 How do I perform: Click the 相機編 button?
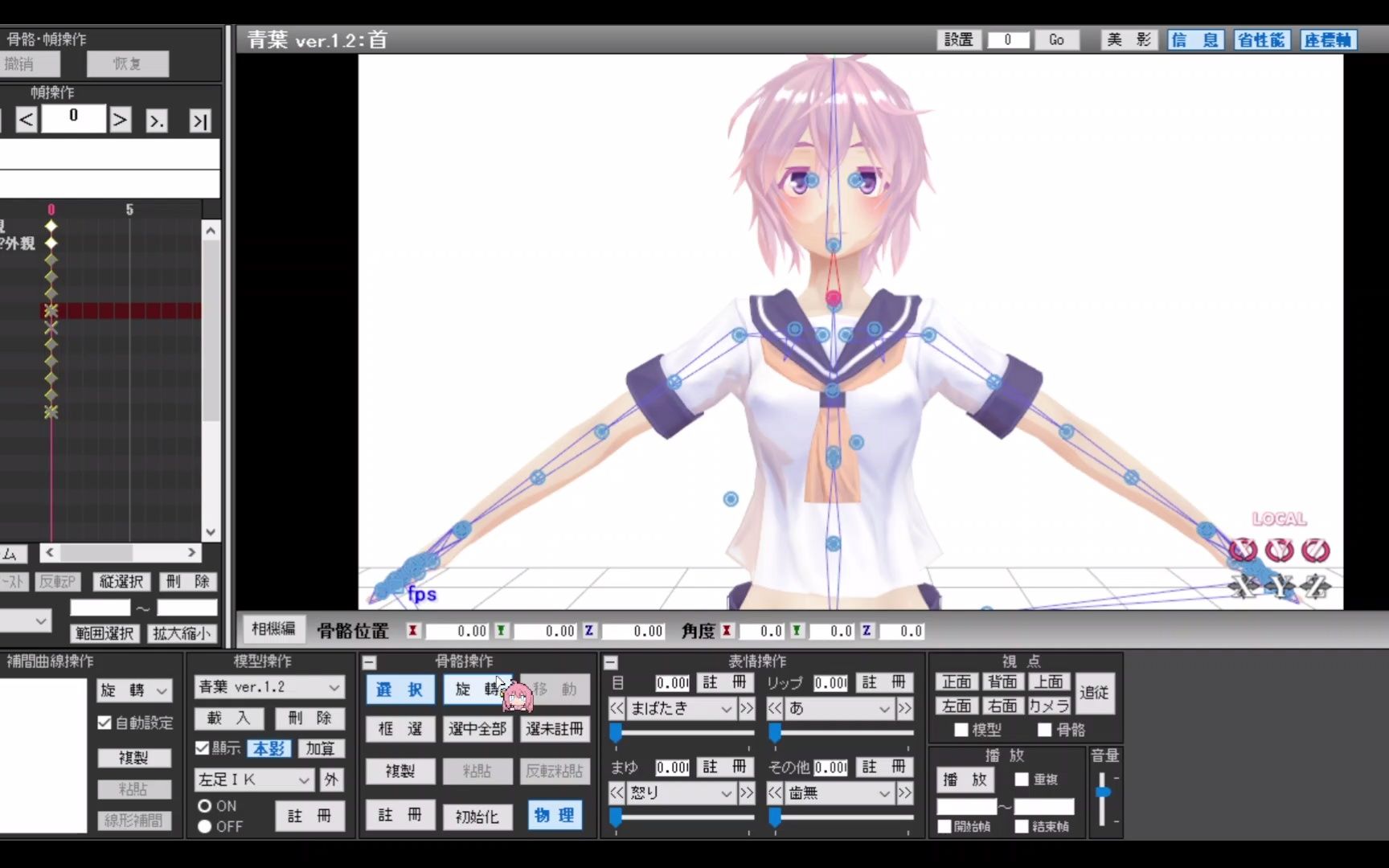click(x=273, y=629)
